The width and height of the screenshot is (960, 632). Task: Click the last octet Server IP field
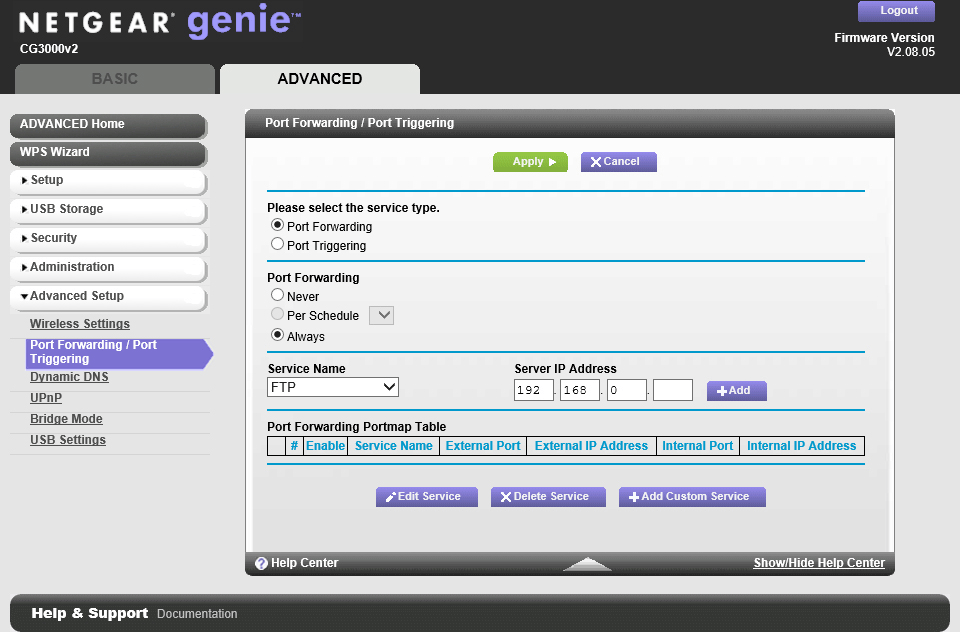[673, 390]
